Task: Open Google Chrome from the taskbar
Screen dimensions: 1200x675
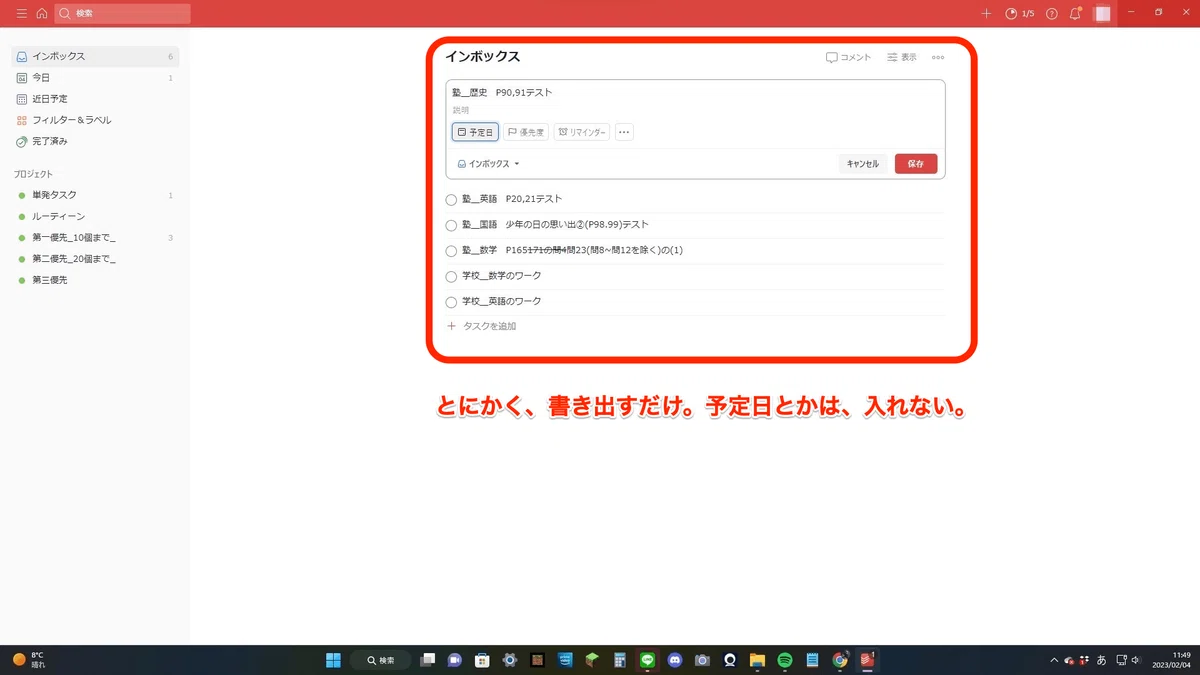Action: click(x=840, y=660)
